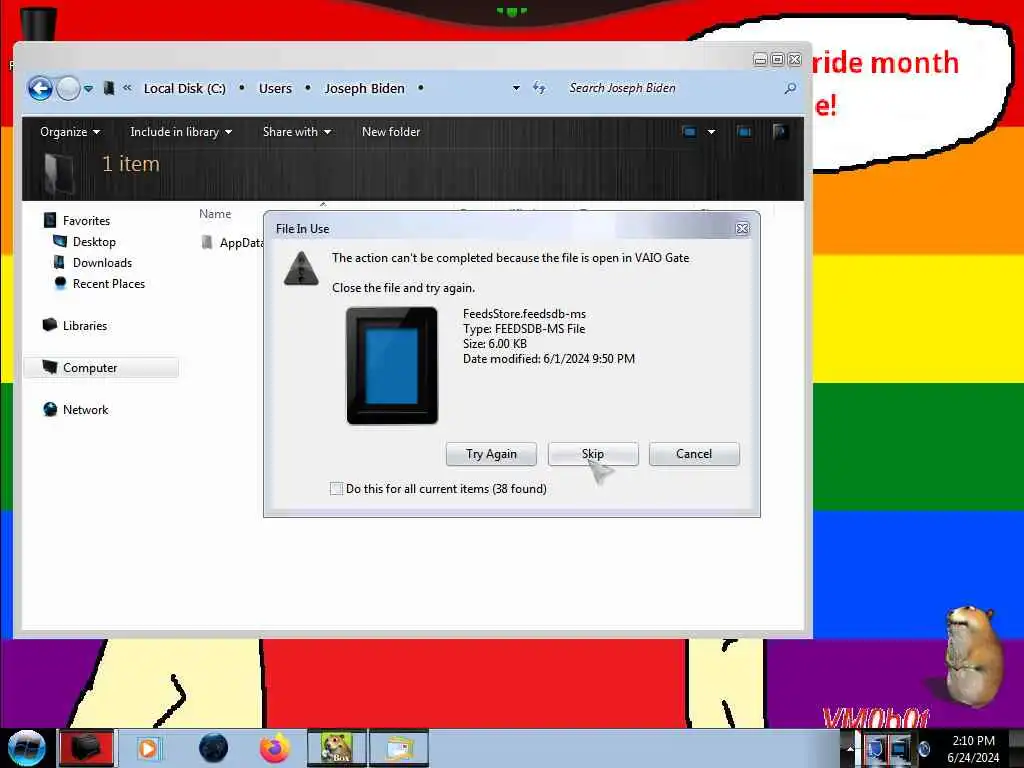Open the Share with menu
The width and height of the screenshot is (1024, 768).
click(296, 131)
